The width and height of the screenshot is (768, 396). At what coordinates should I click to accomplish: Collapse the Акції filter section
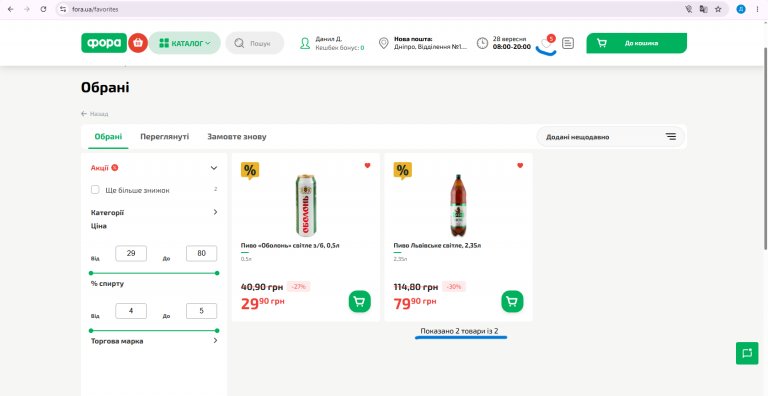214,168
